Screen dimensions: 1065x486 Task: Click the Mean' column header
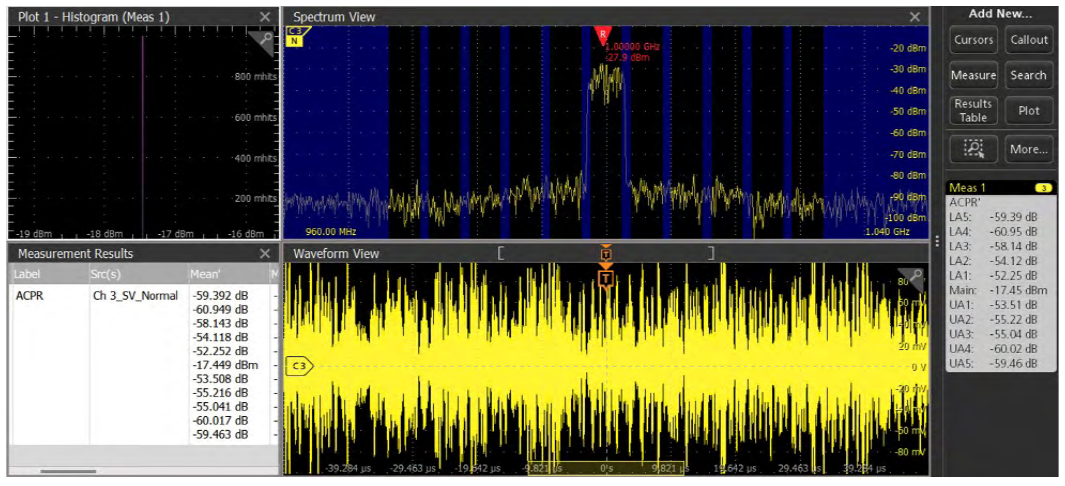(x=225, y=274)
